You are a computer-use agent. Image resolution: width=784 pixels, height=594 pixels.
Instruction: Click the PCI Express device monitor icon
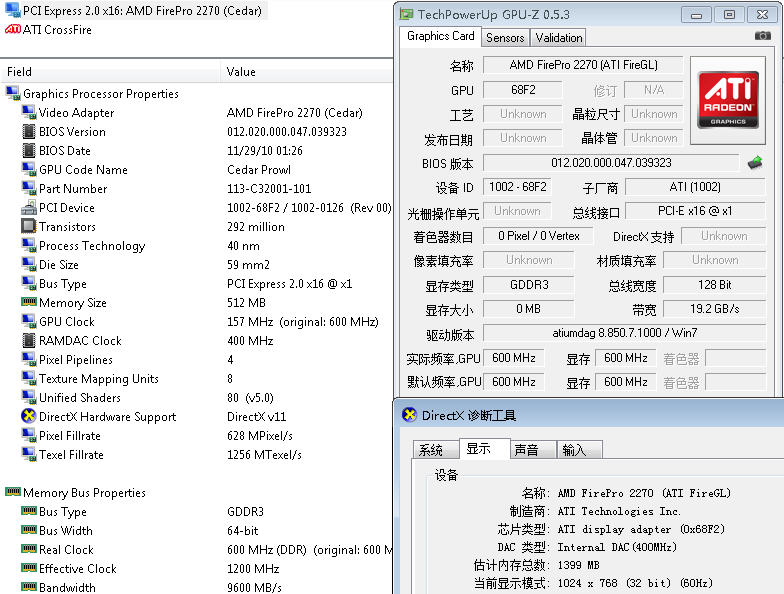[x=12, y=10]
